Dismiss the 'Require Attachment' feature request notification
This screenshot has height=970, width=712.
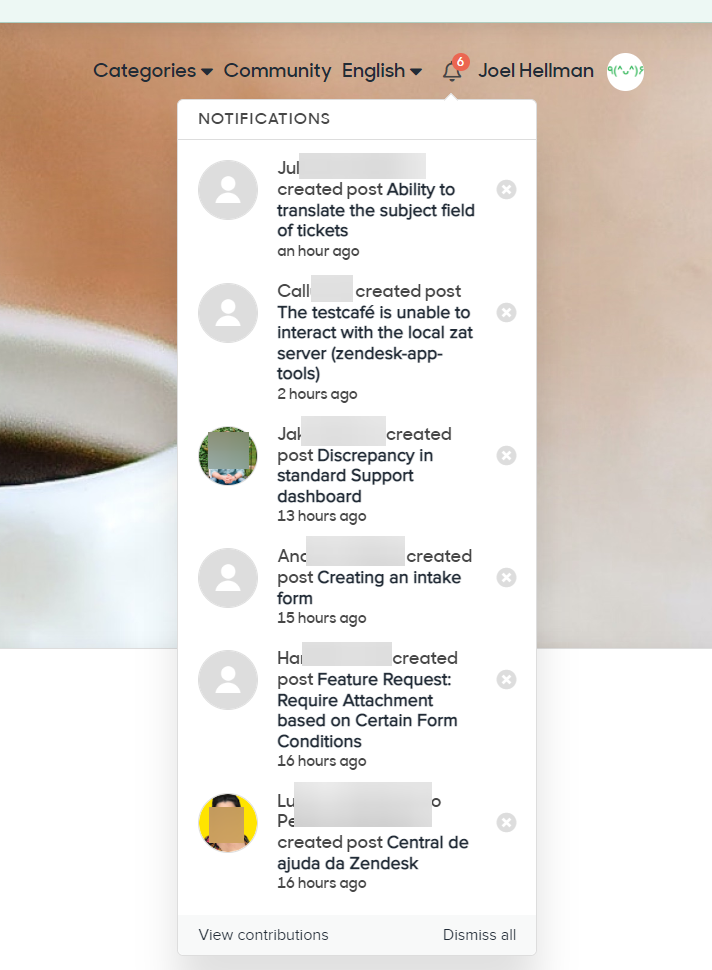[x=507, y=680]
